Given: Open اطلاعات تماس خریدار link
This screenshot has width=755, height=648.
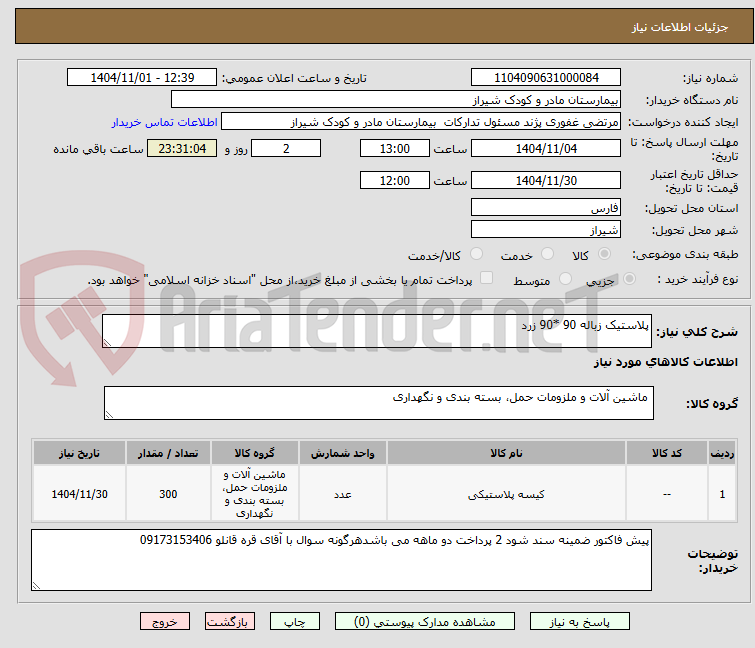Looking at the screenshot, I should click(x=165, y=122).
